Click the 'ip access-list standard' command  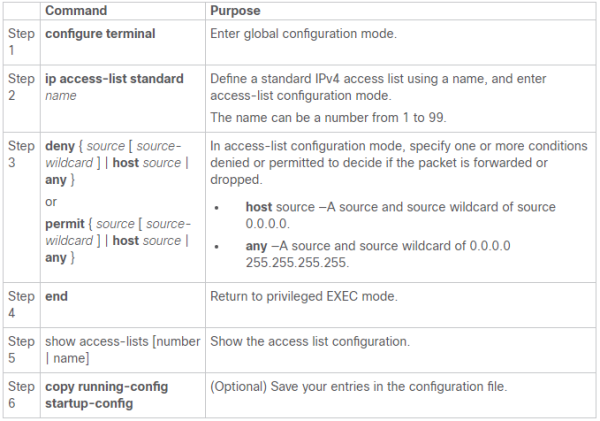click(114, 79)
